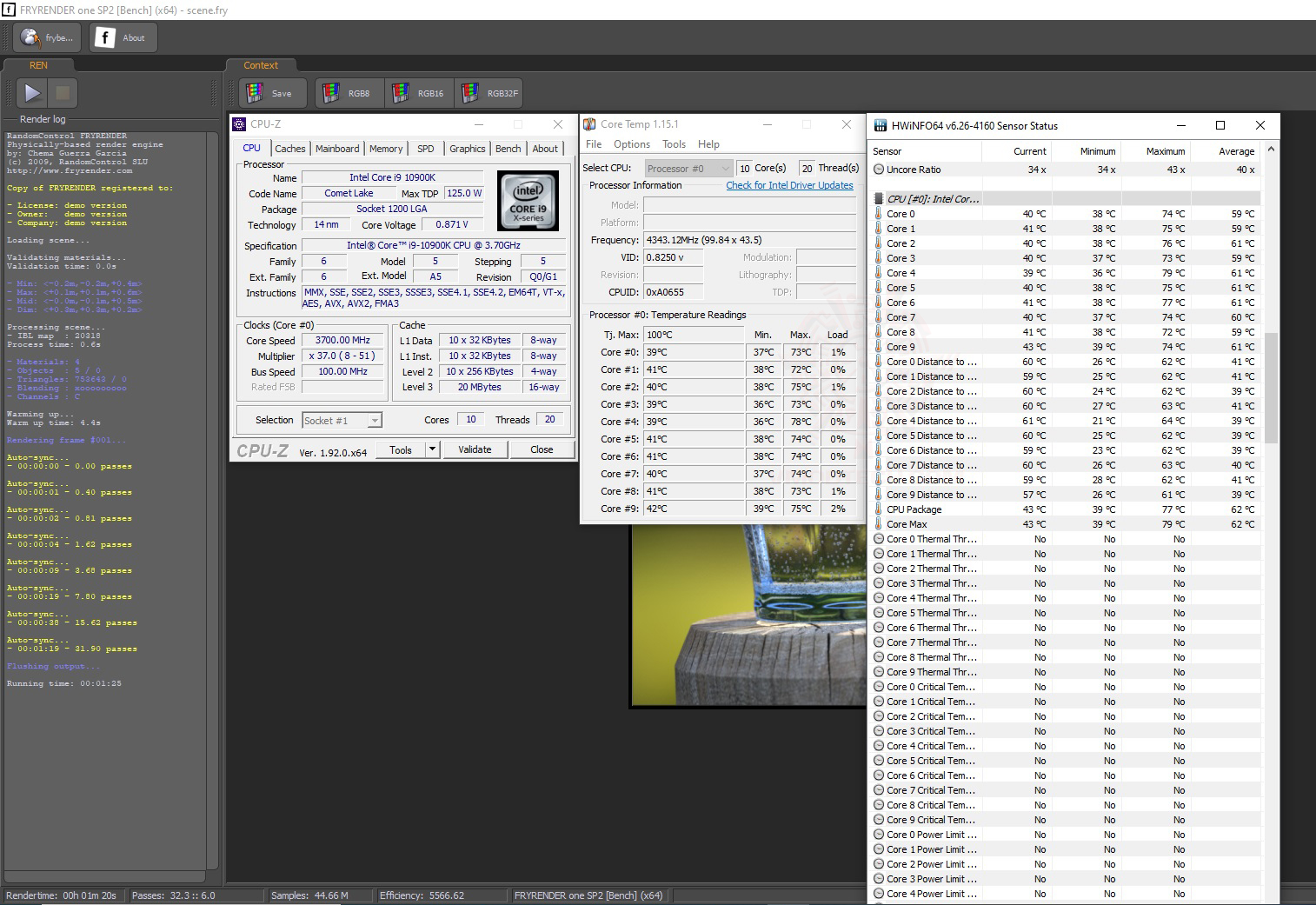1316x905 pixels.
Task: Switch to the Memory tab in CPU-Z
Action: click(386, 149)
